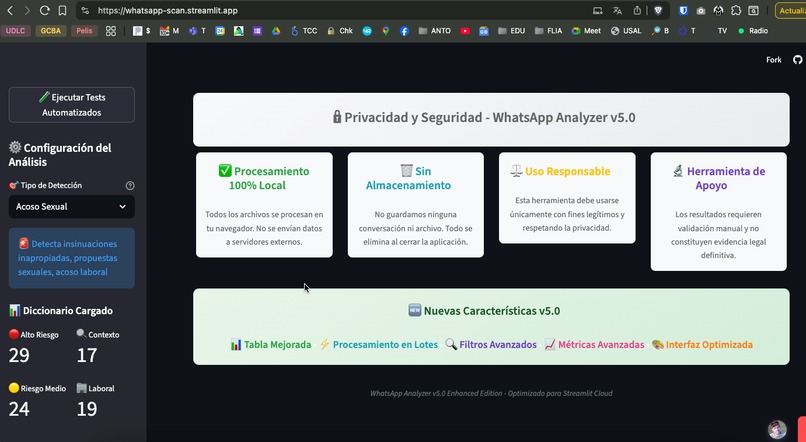
Task: Click the Procesamiento en Lotes feature label
Action: pyautogui.click(x=379, y=345)
